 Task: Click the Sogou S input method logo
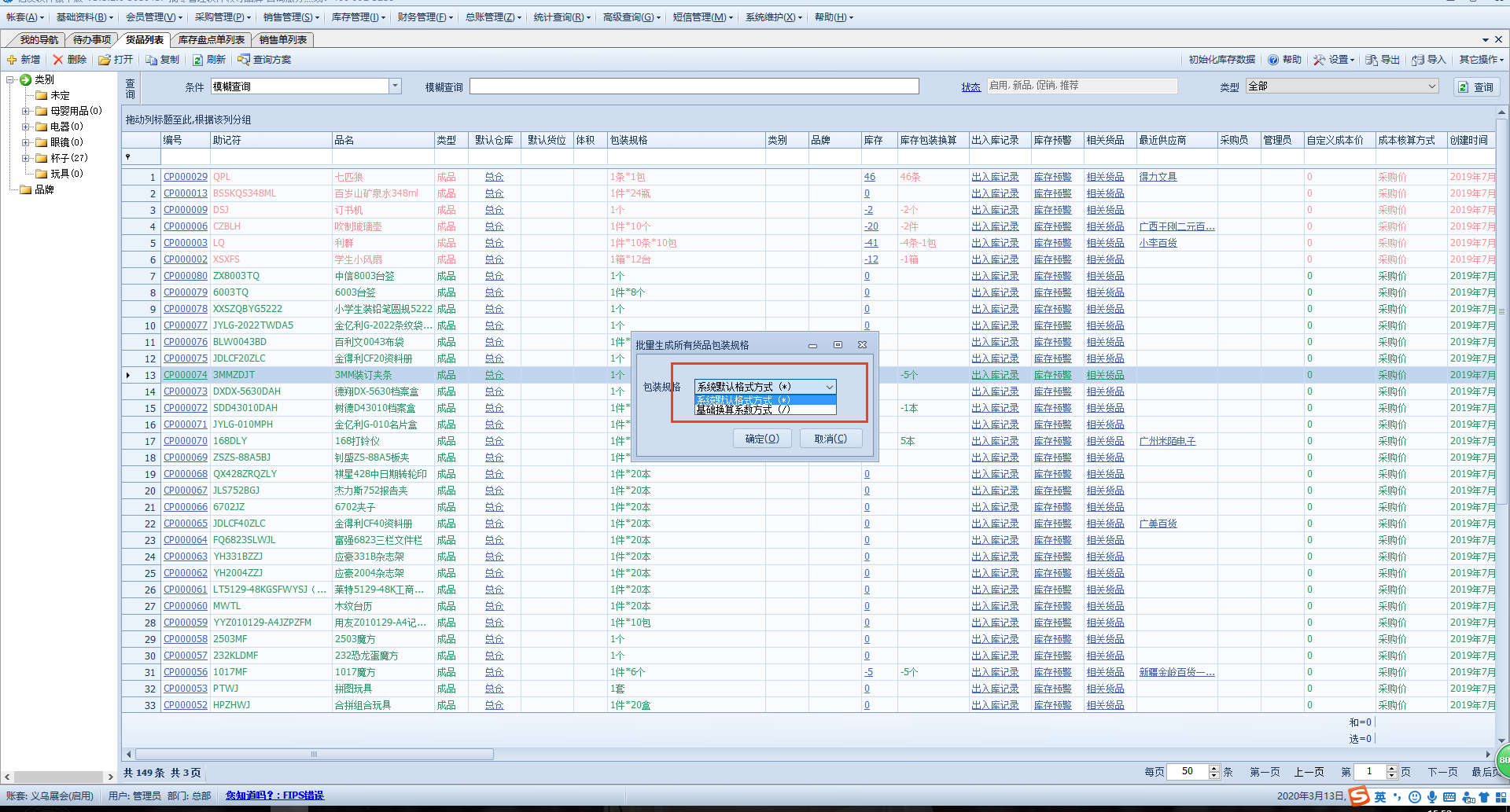[x=1359, y=796]
